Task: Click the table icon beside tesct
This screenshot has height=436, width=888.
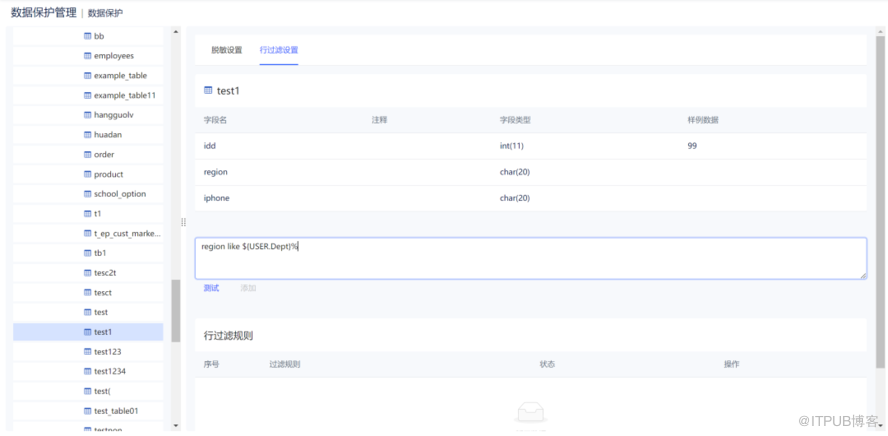Action: pos(87,293)
